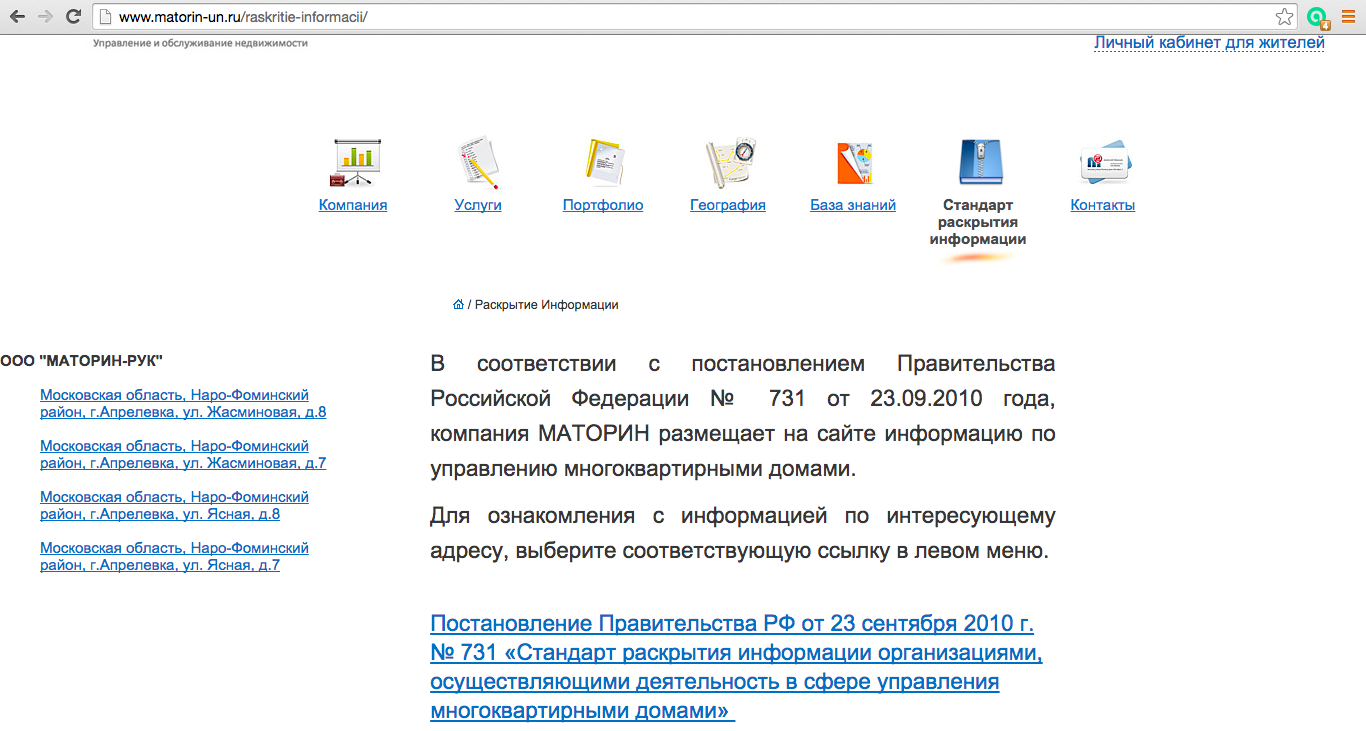Open the База знаний menu link
Screen dimensions: 1366x731
coord(853,205)
